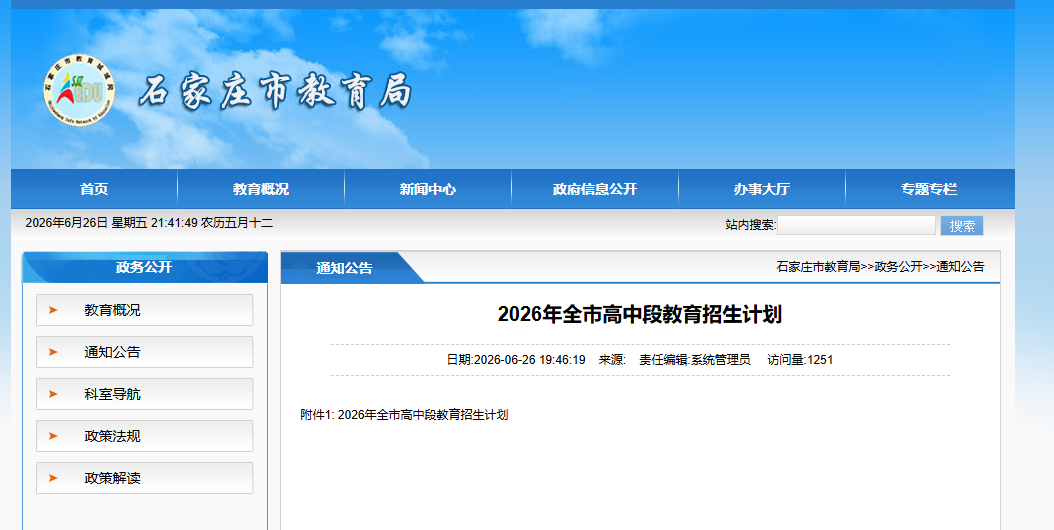Click the 2026年6月26日 星期五 date display

pos(149,223)
